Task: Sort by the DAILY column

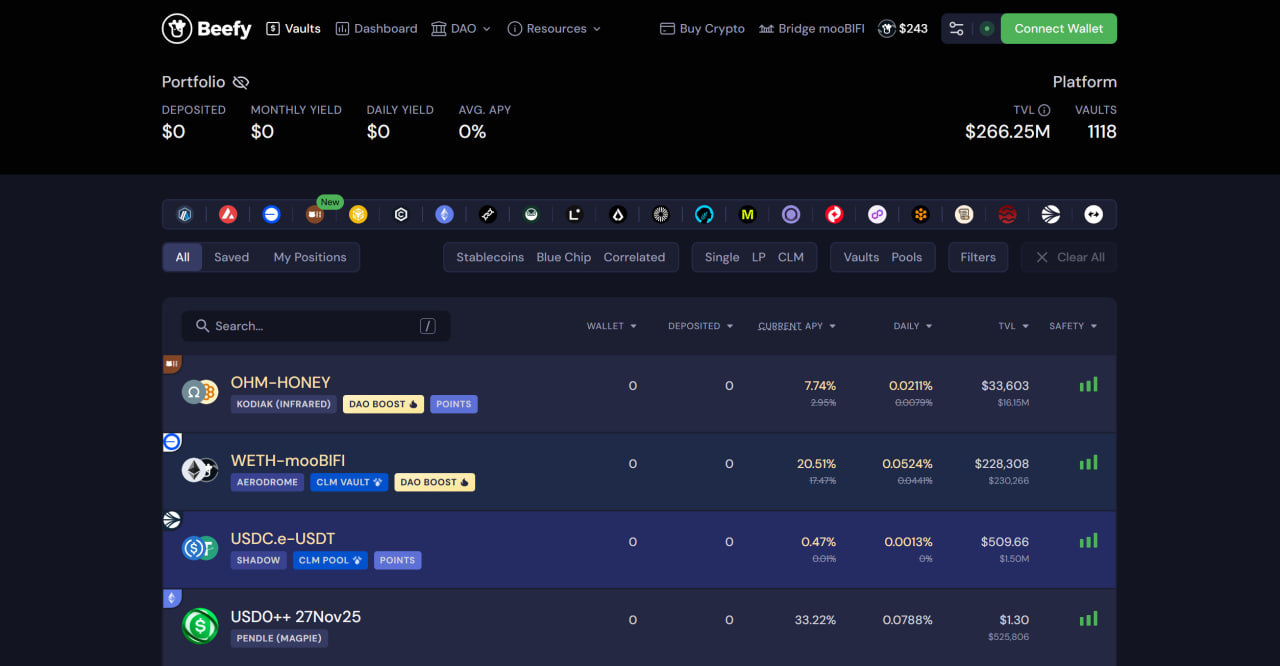Action: [x=913, y=326]
